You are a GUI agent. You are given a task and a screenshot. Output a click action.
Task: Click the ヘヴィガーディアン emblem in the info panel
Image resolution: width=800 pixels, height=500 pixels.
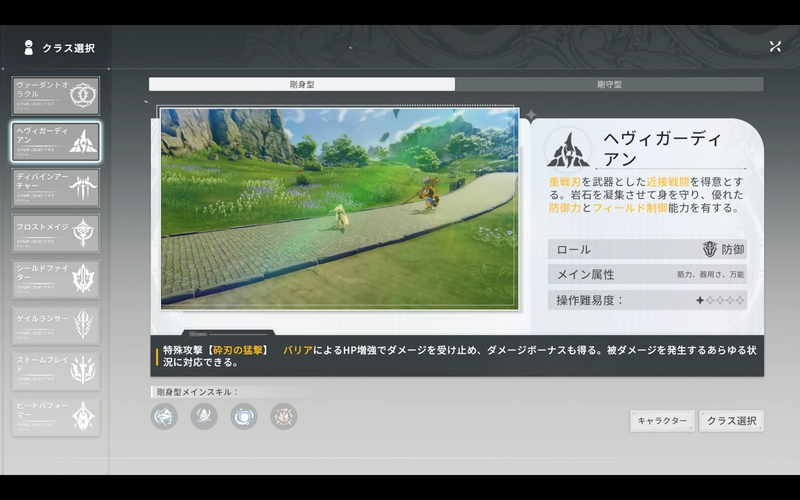(568, 150)
